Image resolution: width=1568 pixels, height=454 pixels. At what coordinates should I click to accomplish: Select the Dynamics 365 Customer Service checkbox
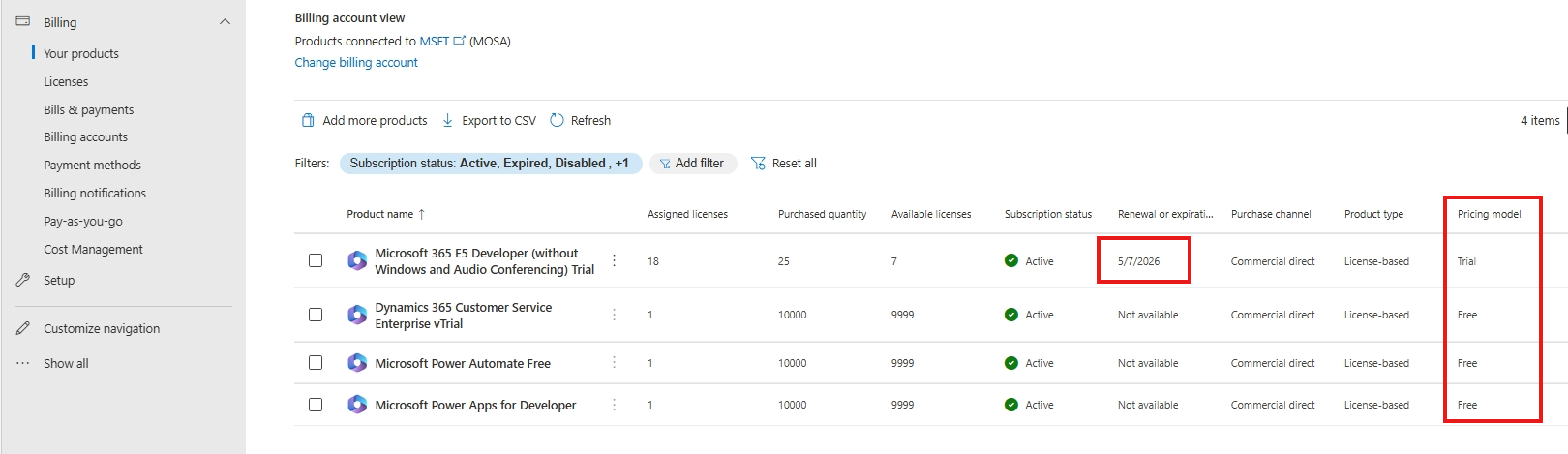[x=316, y=315]
